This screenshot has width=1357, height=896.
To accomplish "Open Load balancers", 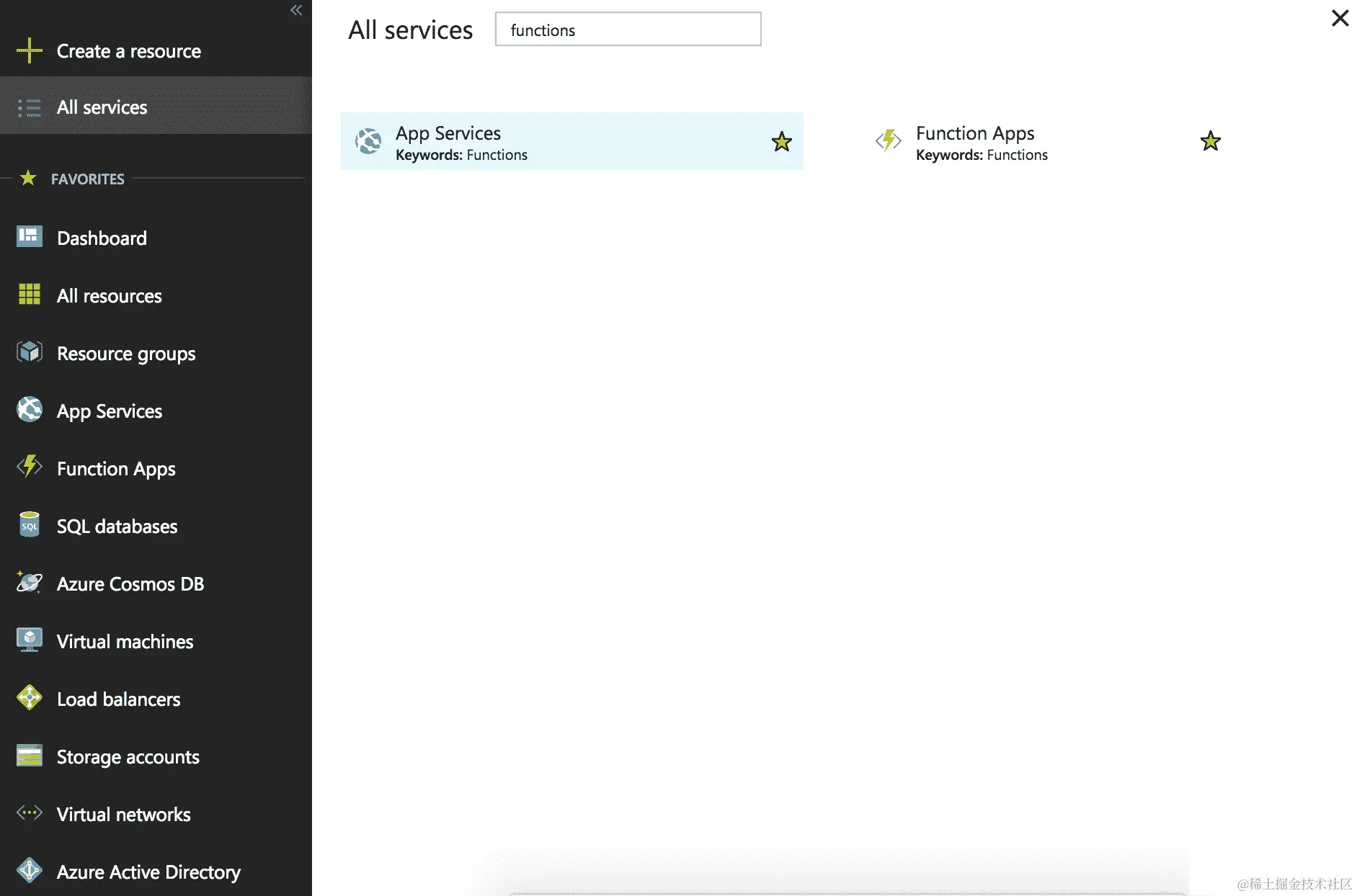I will coord(156,699).
